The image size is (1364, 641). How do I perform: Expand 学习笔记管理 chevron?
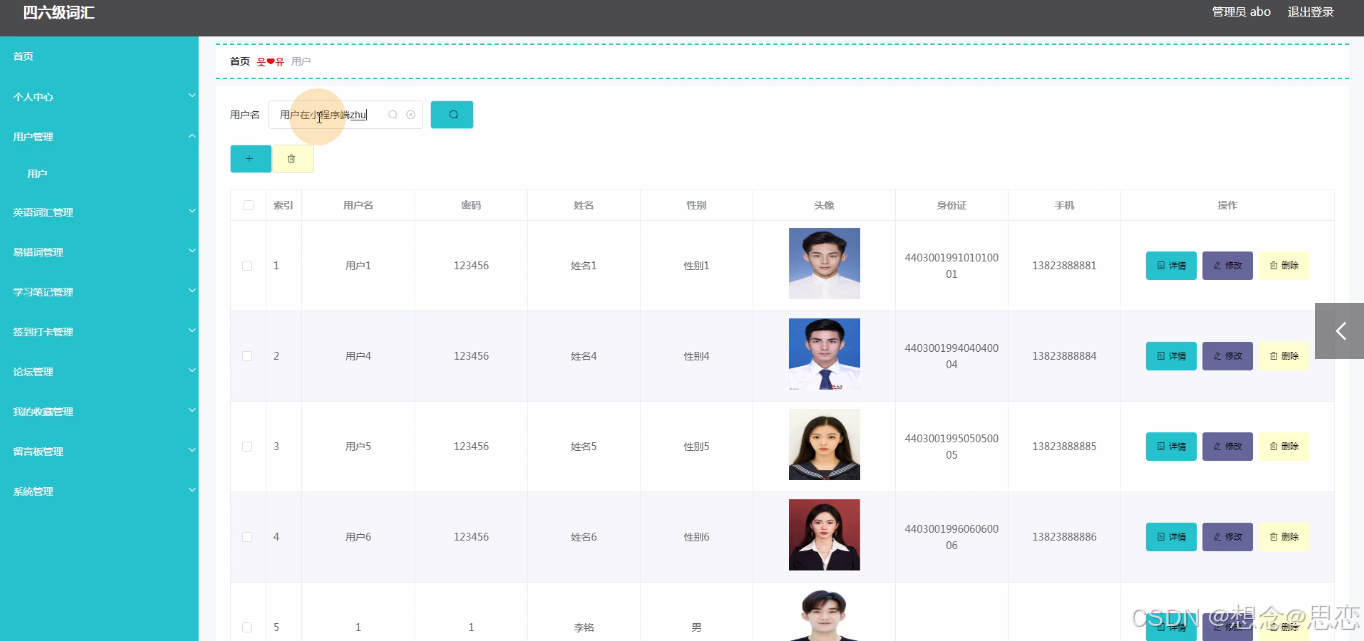pos(192,291)
